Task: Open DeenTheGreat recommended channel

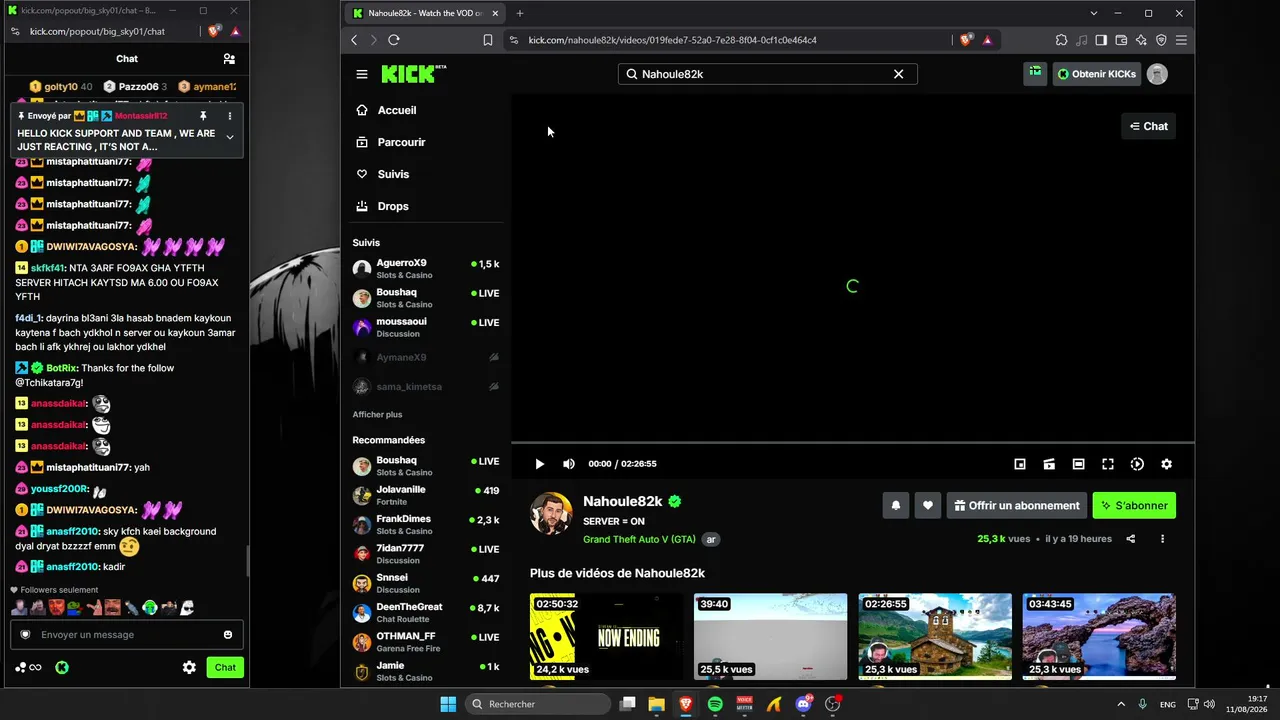Action: (x=426, y=612)
